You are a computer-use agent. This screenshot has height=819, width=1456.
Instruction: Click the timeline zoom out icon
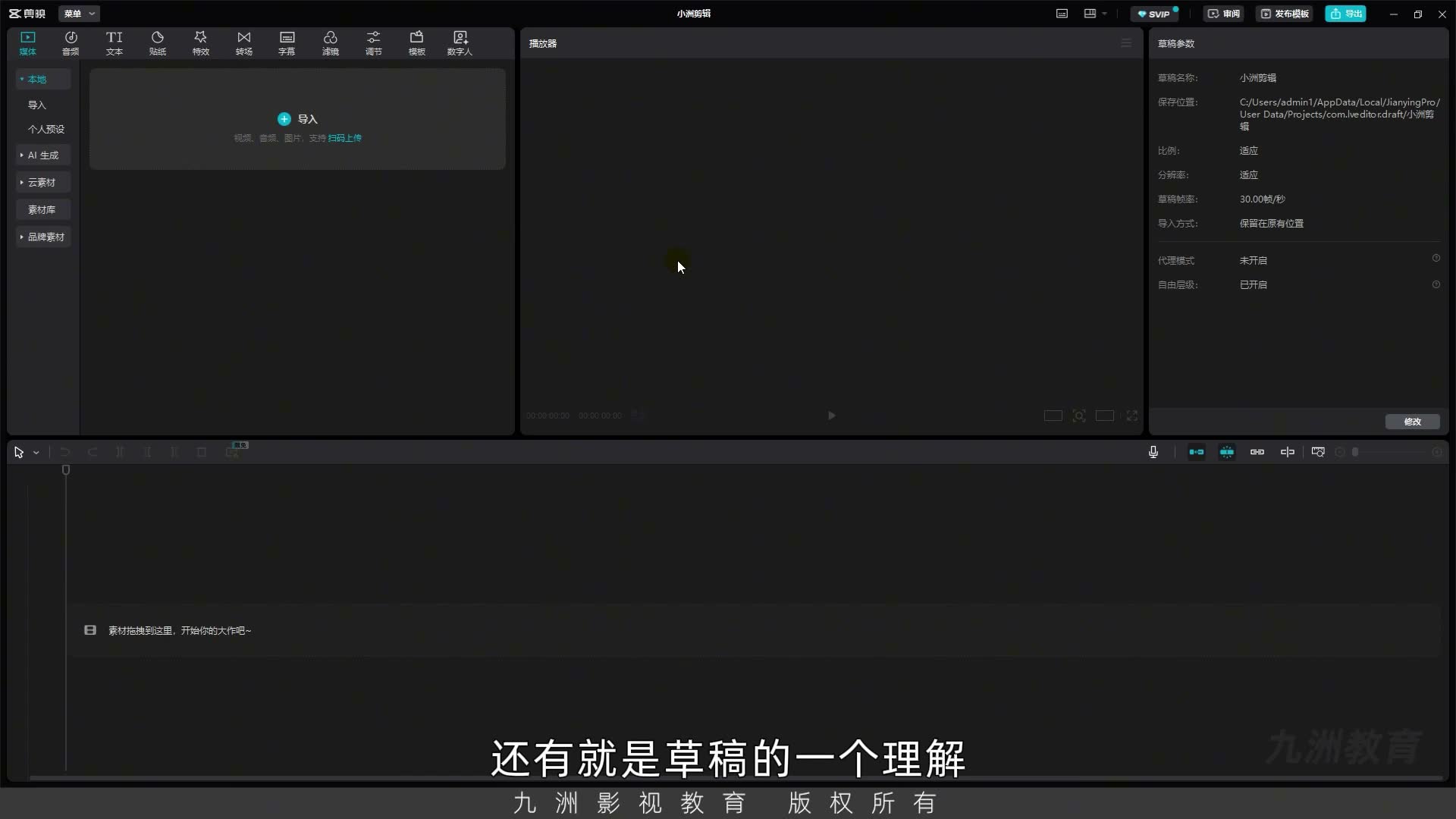pyautogui.click(x=1340, y=453)
